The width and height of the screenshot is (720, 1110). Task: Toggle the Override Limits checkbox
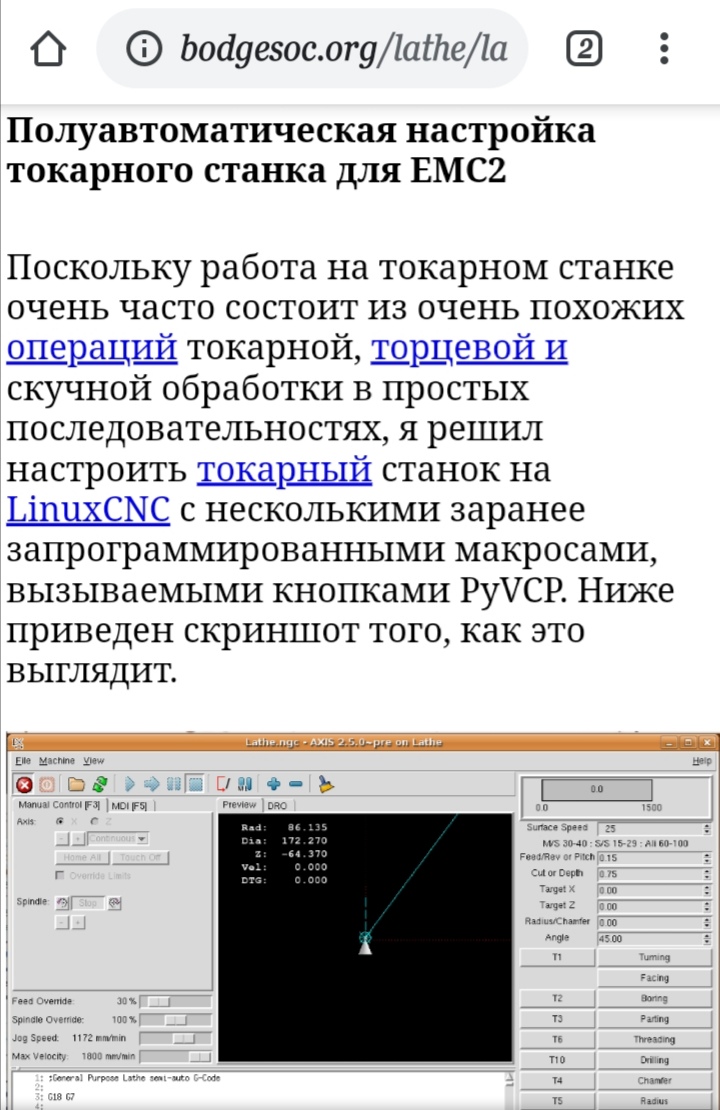(x=60, y=876)
